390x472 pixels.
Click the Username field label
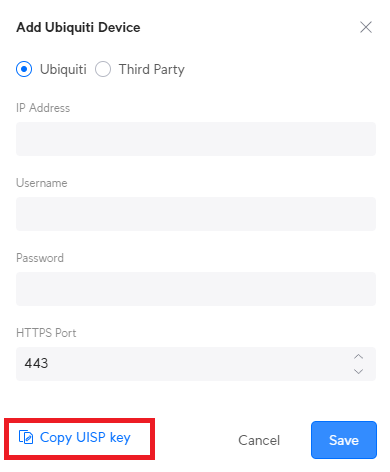click(42, 183)
